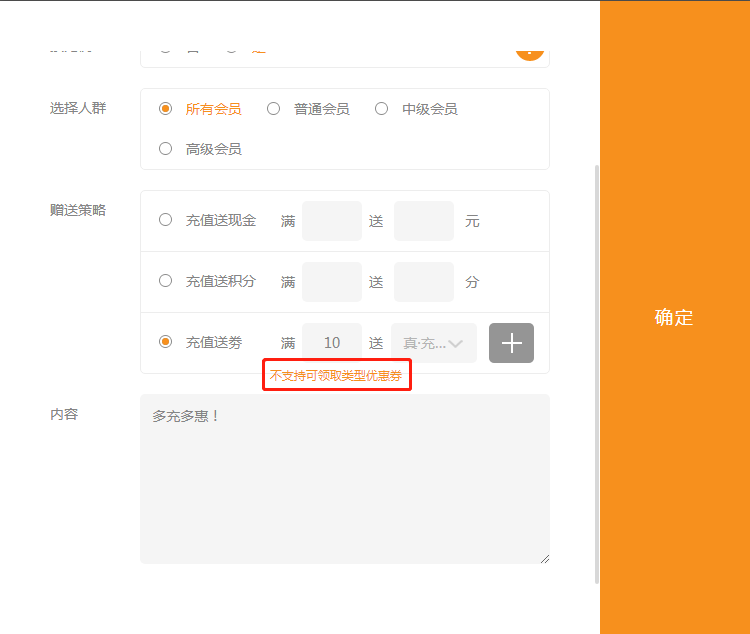Click into the 内容 text area

(x=344, y=478)
